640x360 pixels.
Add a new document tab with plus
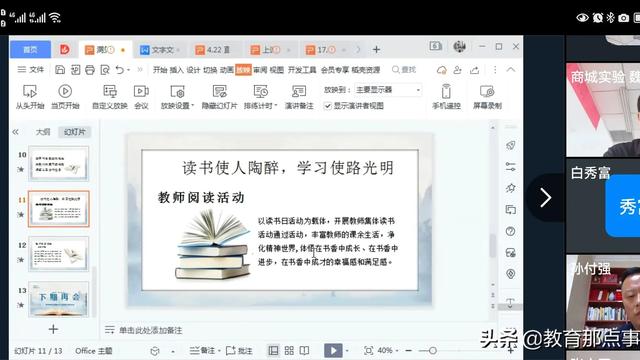(x=376, y=50)
